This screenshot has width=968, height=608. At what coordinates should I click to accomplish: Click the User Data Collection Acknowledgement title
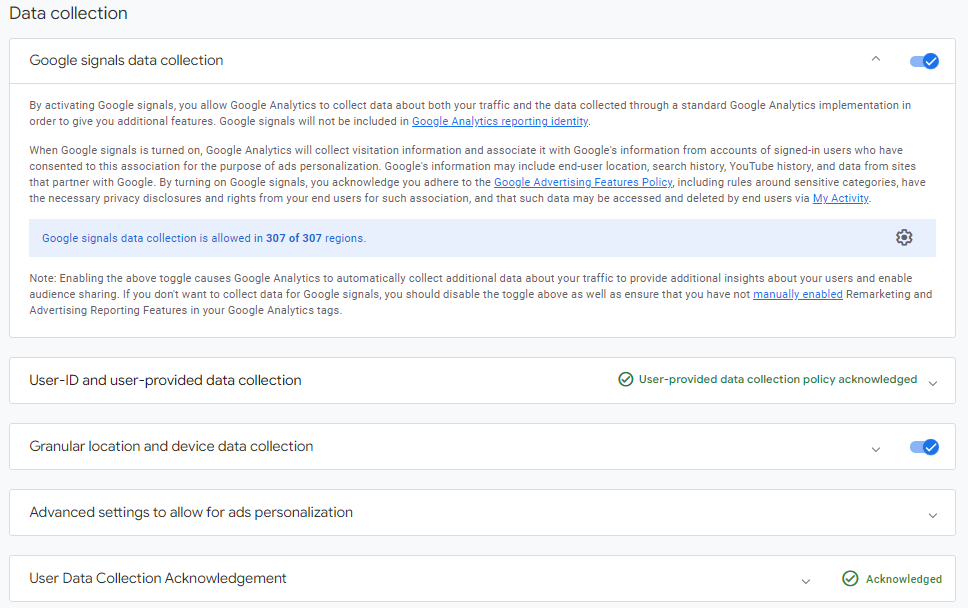158,578
